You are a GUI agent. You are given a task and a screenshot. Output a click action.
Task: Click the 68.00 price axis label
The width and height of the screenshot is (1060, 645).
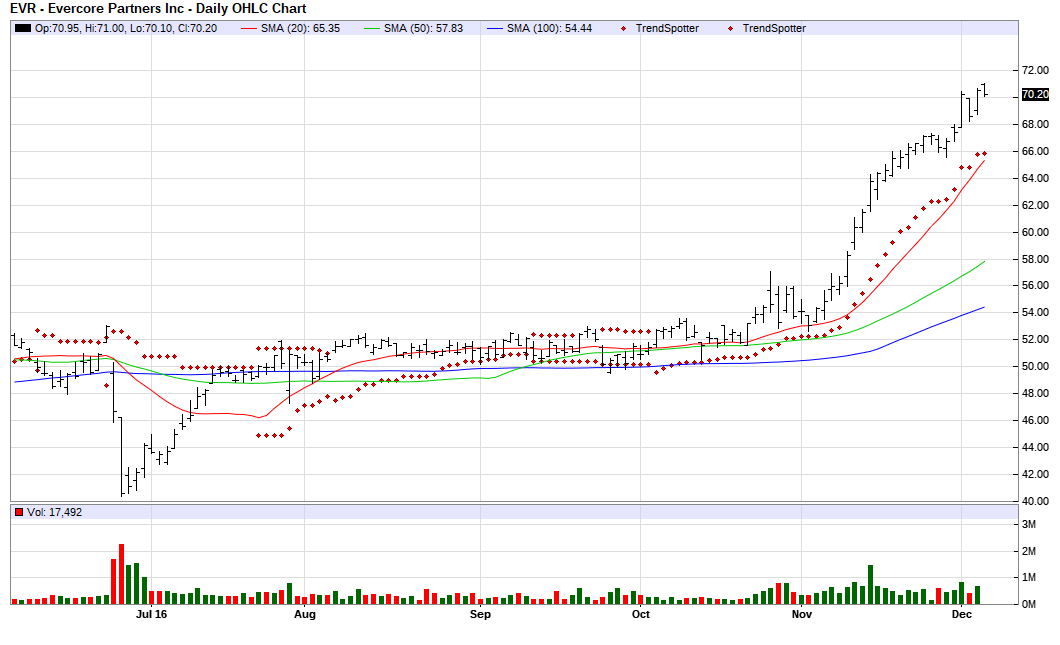[1035, 124]
